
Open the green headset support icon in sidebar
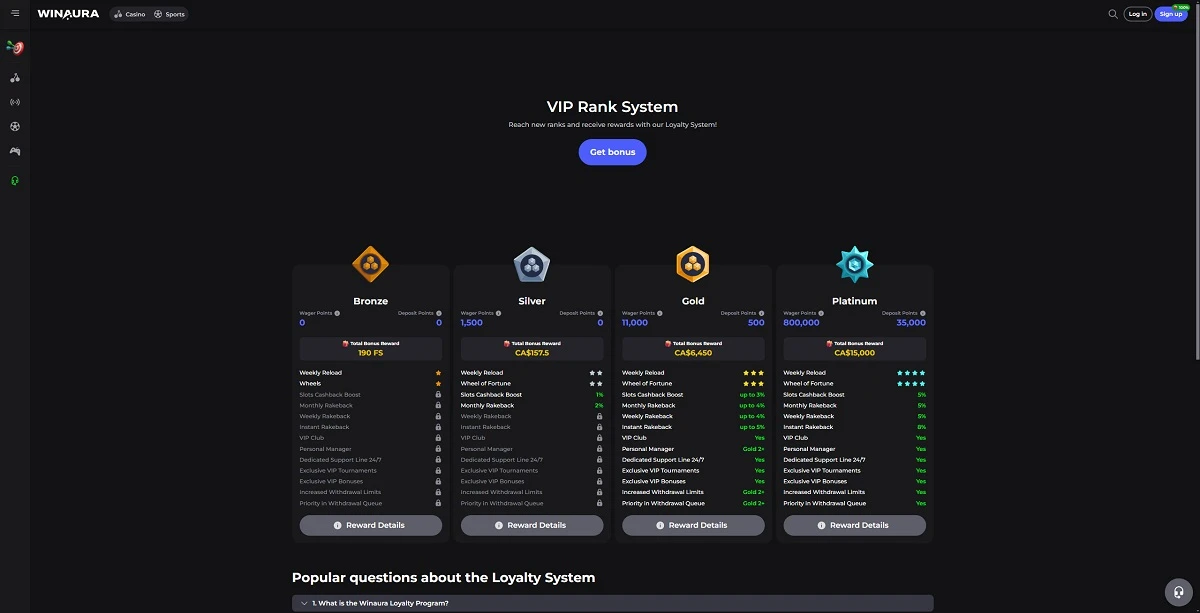(15, 181)
